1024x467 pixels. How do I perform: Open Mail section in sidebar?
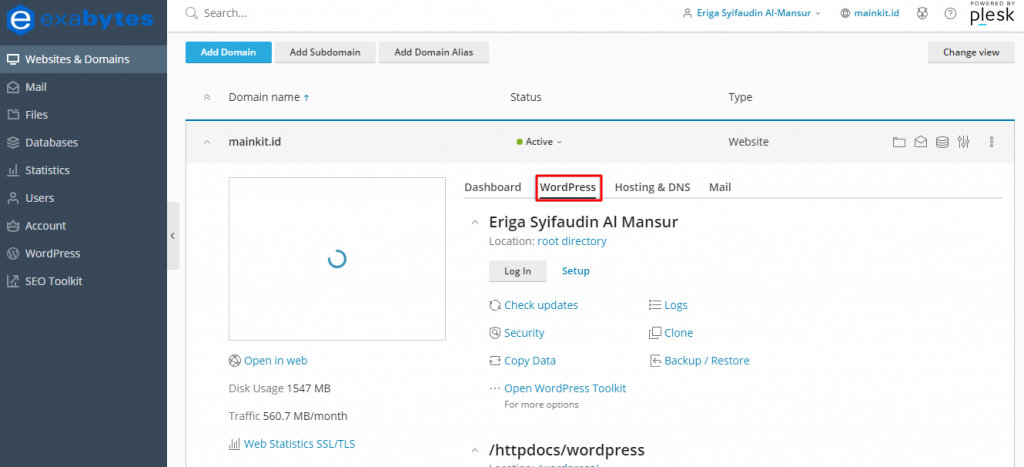83,87
